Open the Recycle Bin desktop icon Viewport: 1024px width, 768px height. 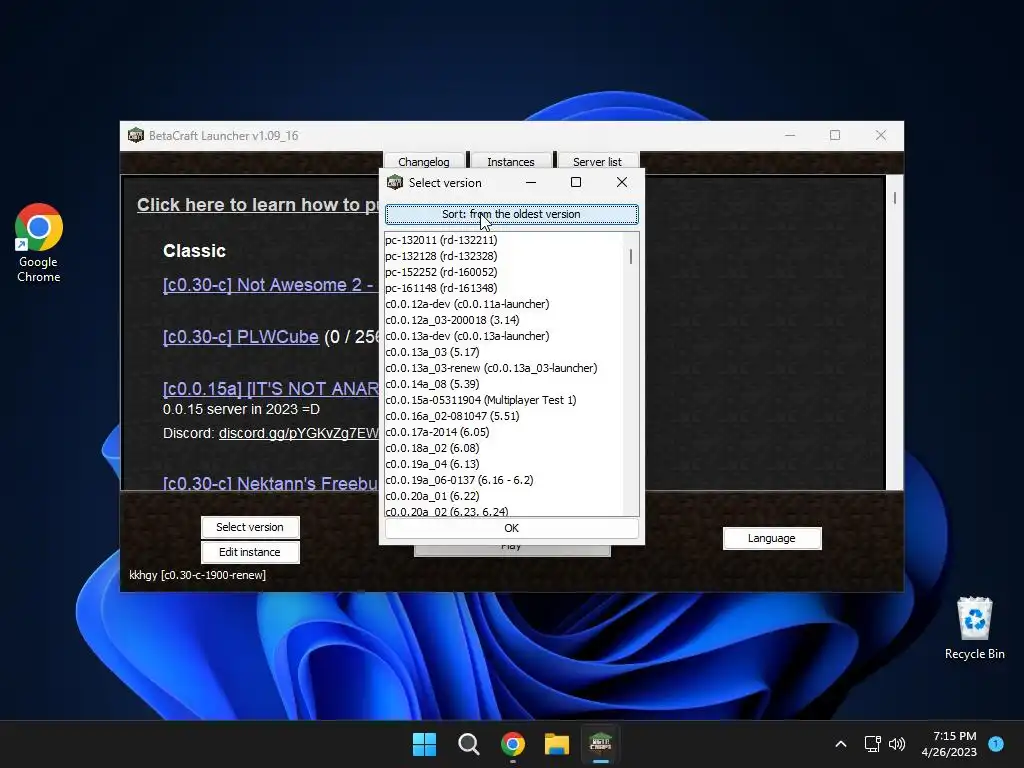click(974, 628)
